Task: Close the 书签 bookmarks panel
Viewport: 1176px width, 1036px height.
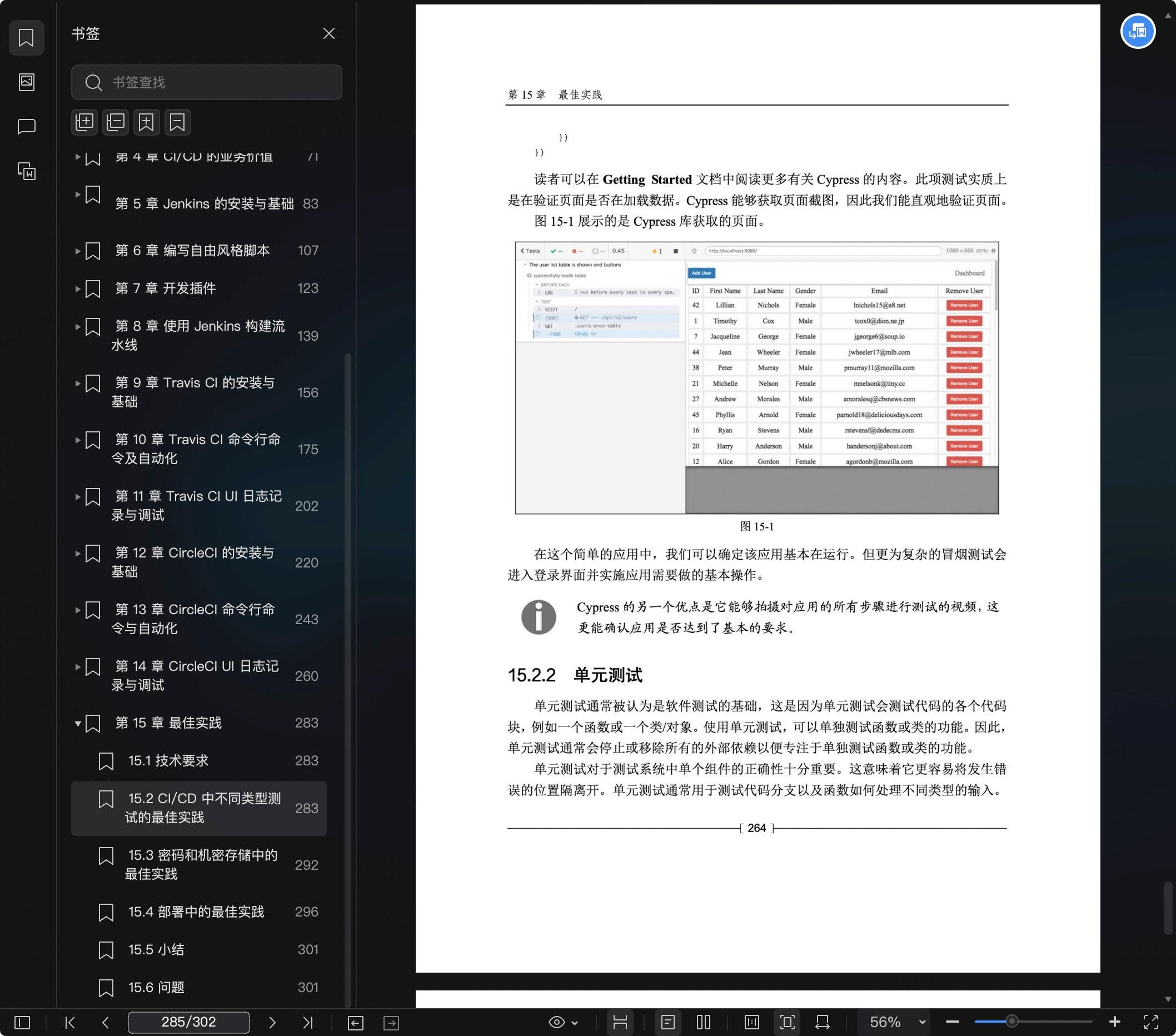Action: click(328, 33)
